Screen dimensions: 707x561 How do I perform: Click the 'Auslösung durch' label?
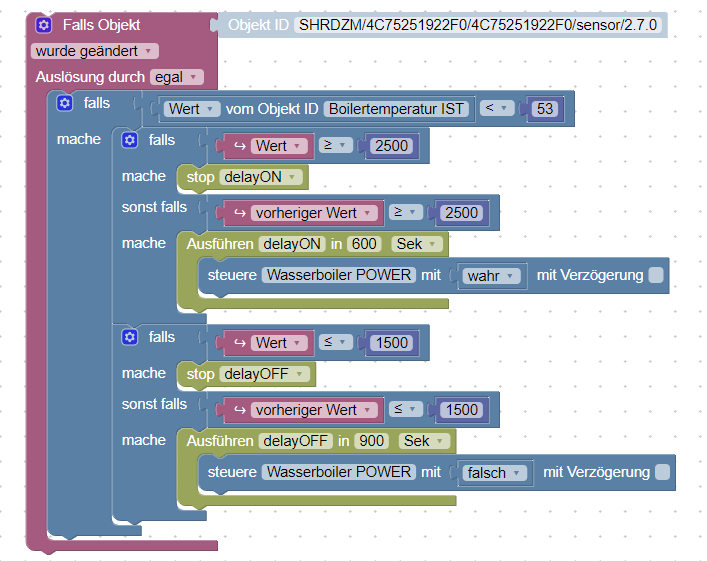pyautogui.click(x=90, y=77)
